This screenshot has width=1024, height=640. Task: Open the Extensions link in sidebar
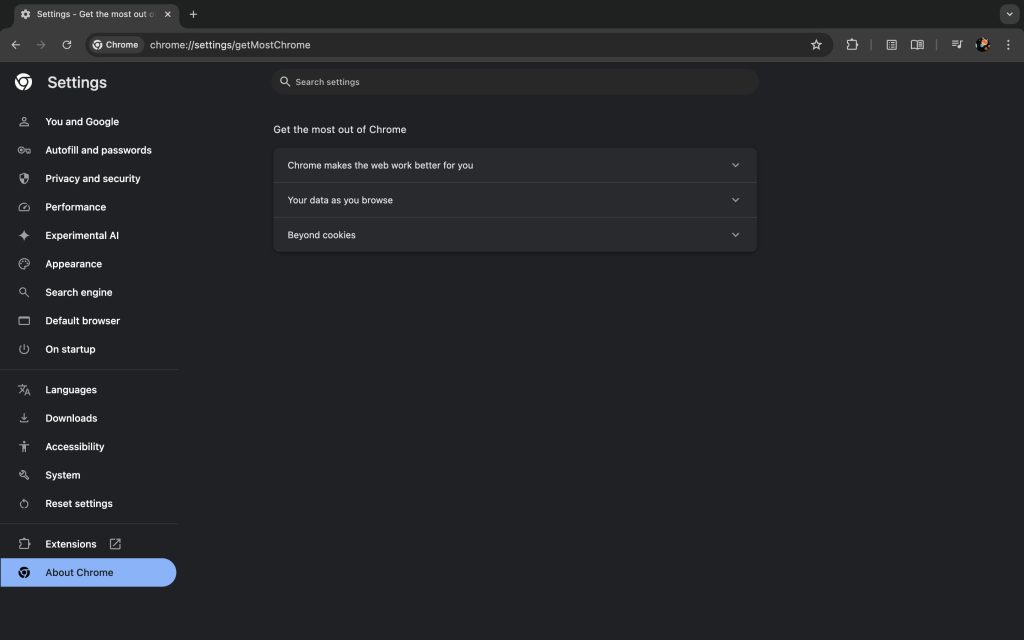71,544
